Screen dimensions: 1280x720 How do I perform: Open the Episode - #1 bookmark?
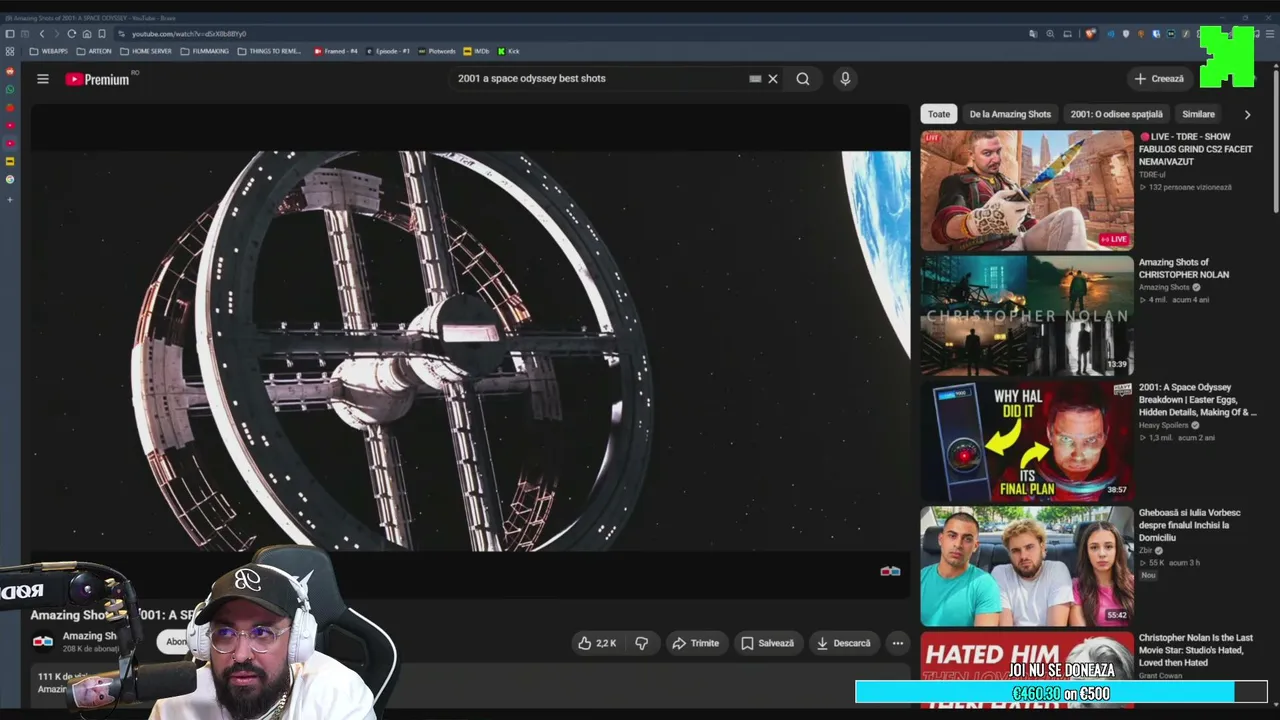tap(388, 51)
